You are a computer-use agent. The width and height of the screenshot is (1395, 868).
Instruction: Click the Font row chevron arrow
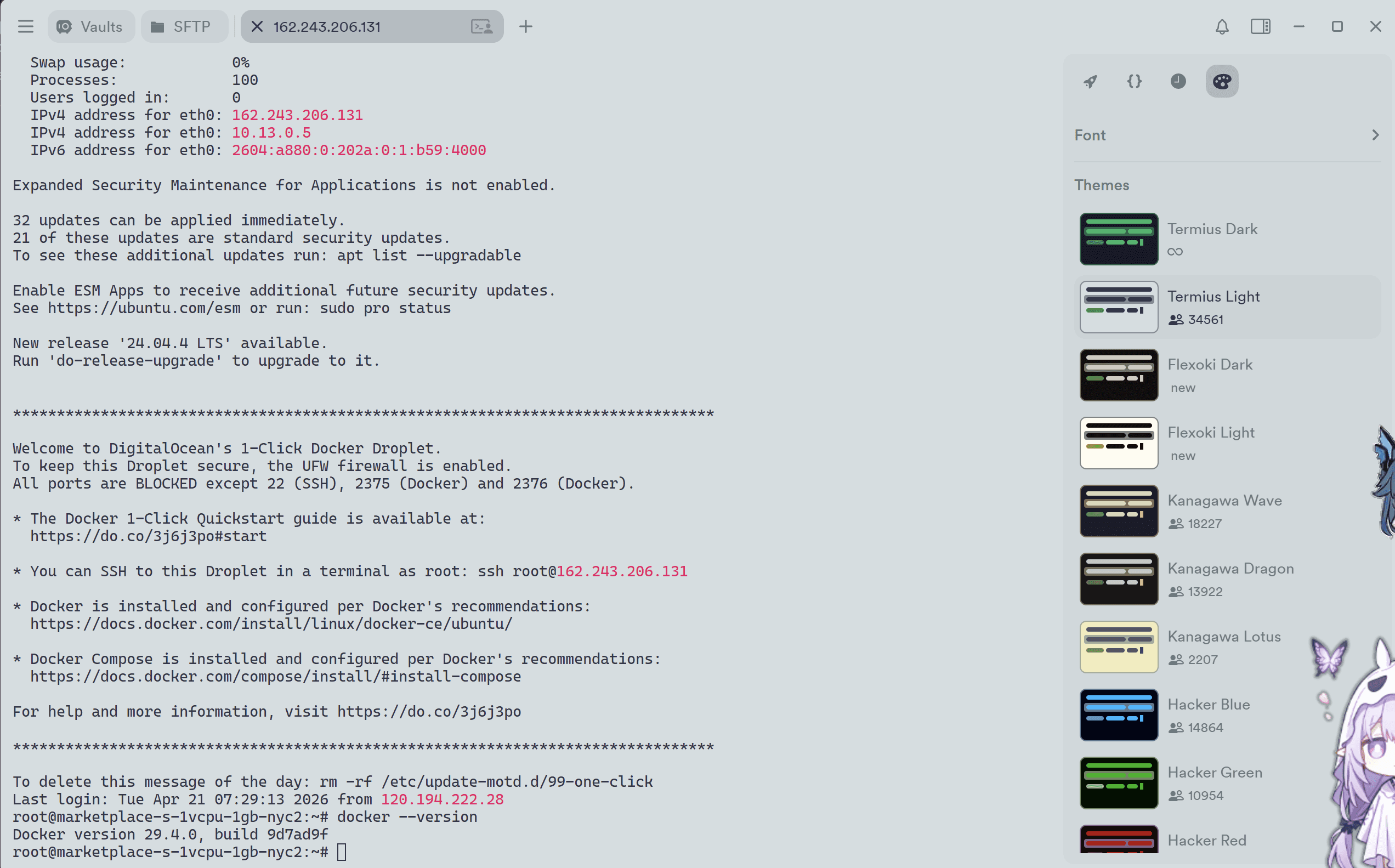click(x=1375, y=135)
